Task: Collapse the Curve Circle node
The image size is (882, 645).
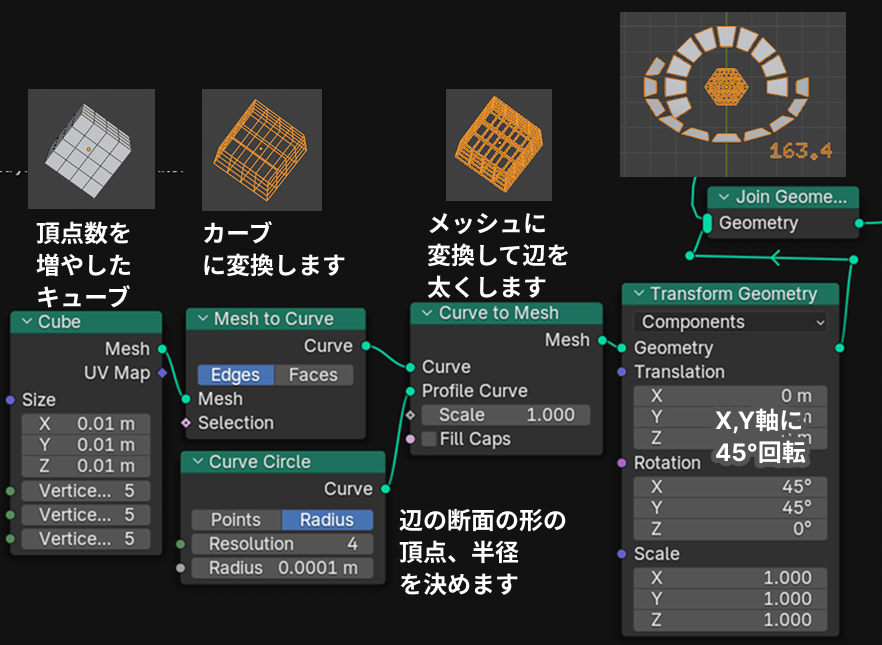Action: coord(195,463)
